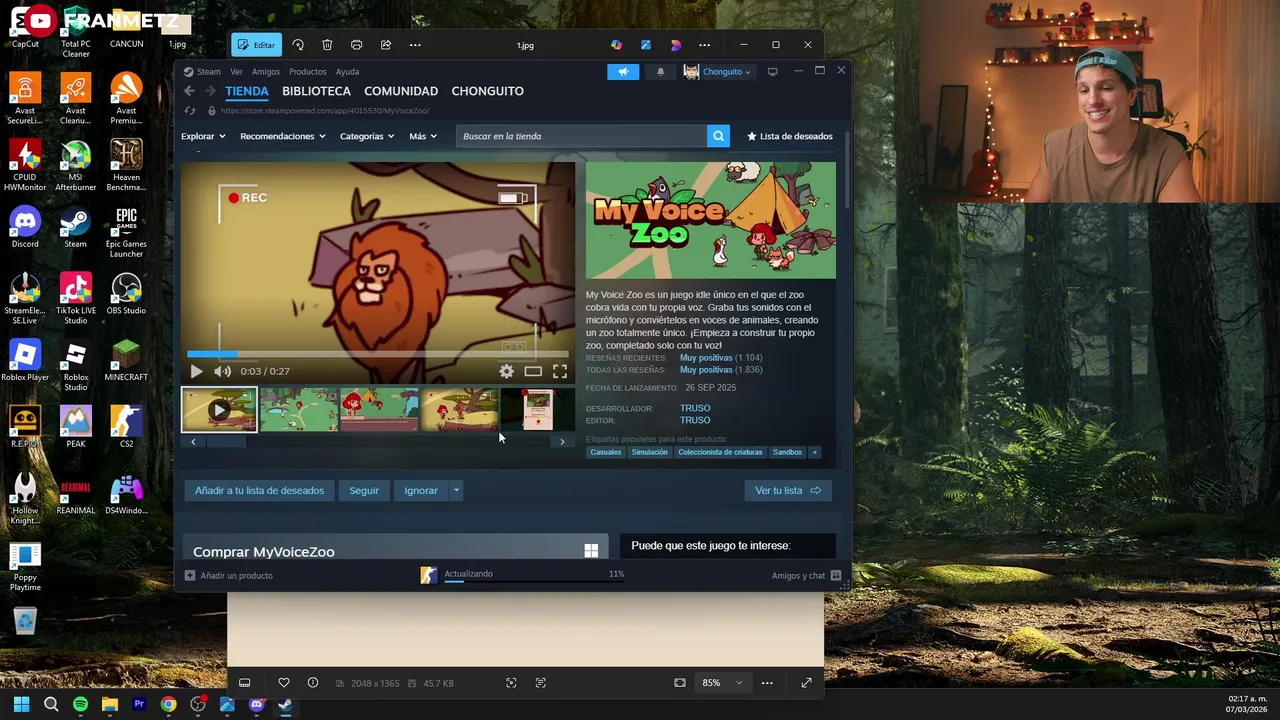Expand the Categorías store menu
This screenshot has height=720, width=1280.
[367, 136]
